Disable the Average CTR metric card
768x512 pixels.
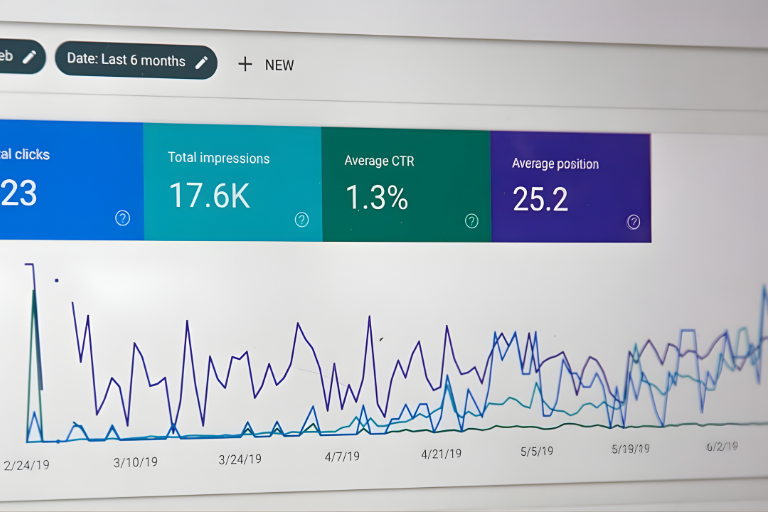tap(405, 184)
